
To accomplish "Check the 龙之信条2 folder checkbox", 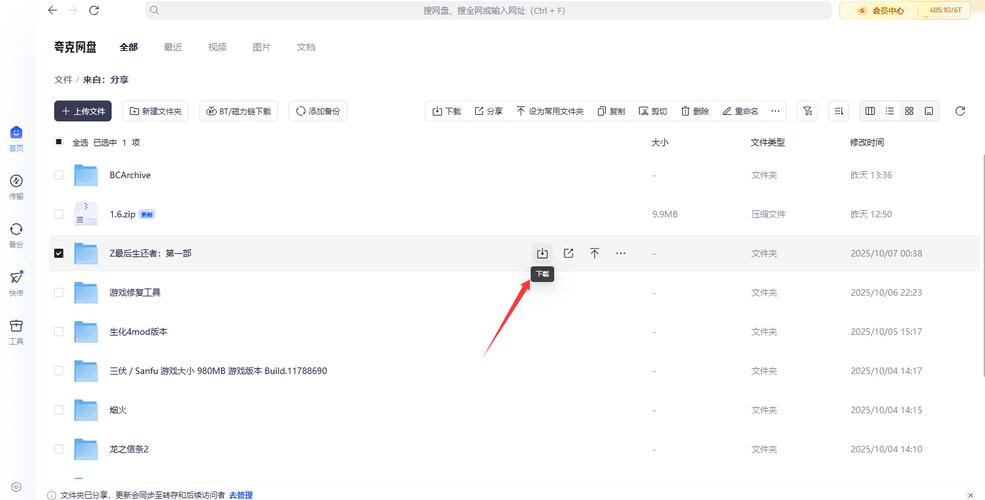I will (x=58, y=449).
